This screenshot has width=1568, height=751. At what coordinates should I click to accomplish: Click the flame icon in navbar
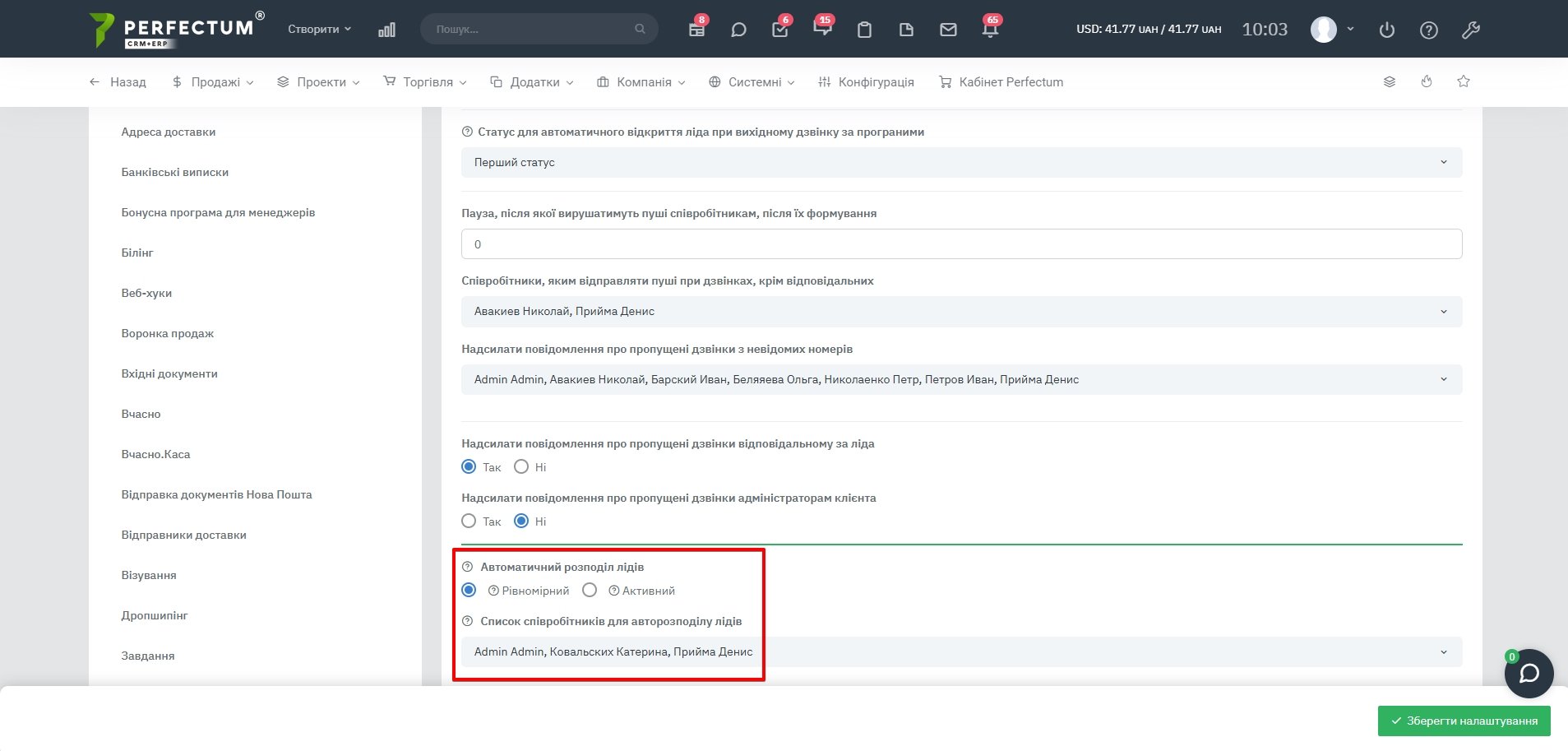(1427, 81)
